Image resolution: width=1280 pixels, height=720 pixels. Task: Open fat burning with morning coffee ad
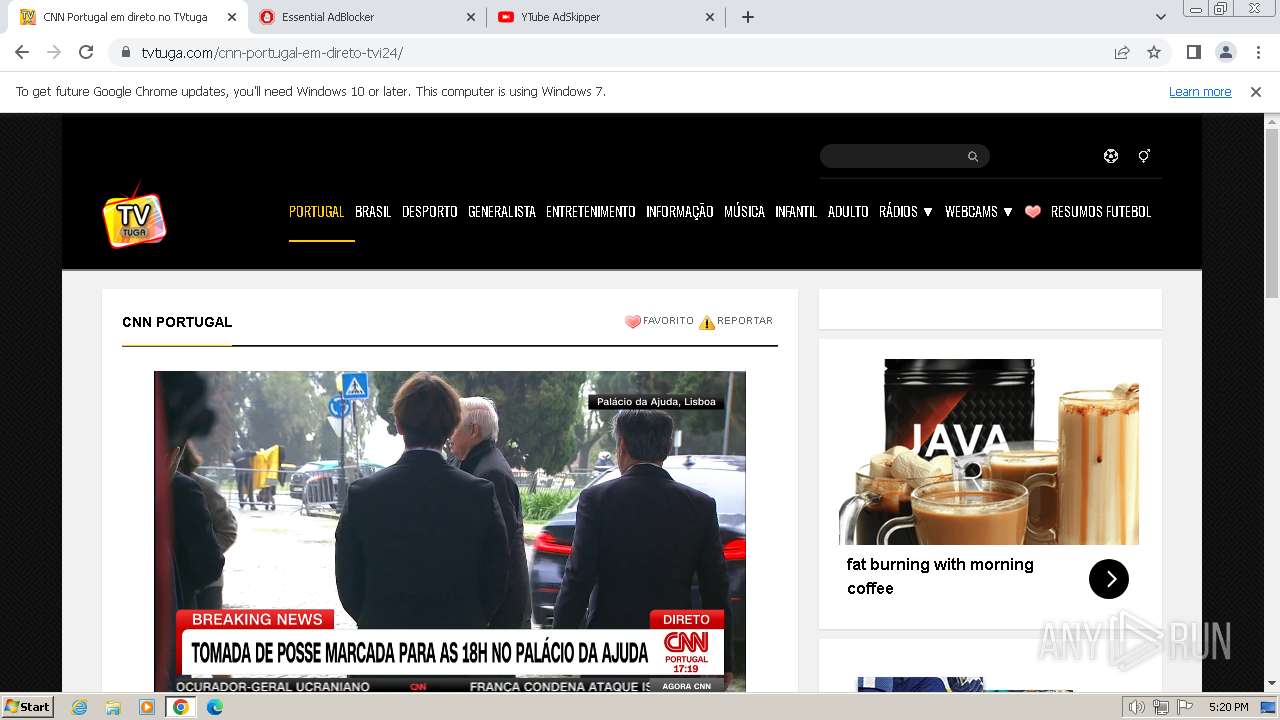coord(940,576)
